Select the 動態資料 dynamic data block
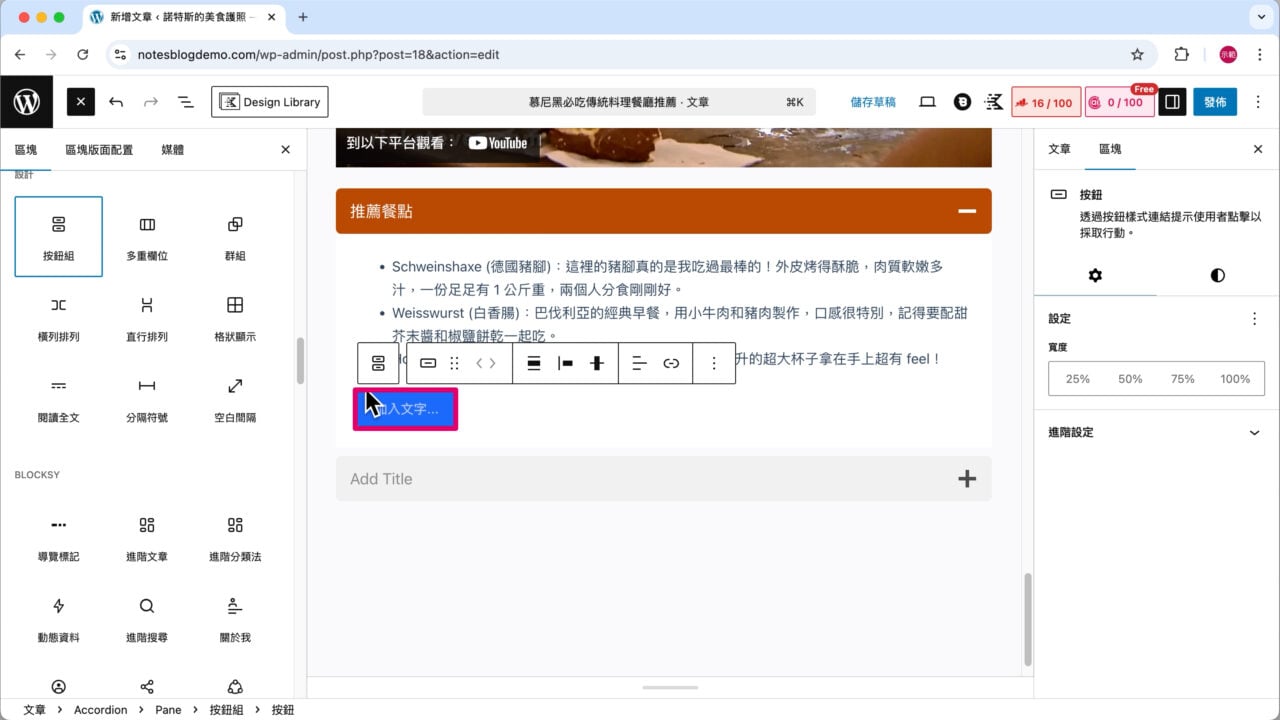Viewport: 1280px width, 720px height. (58, 617)
